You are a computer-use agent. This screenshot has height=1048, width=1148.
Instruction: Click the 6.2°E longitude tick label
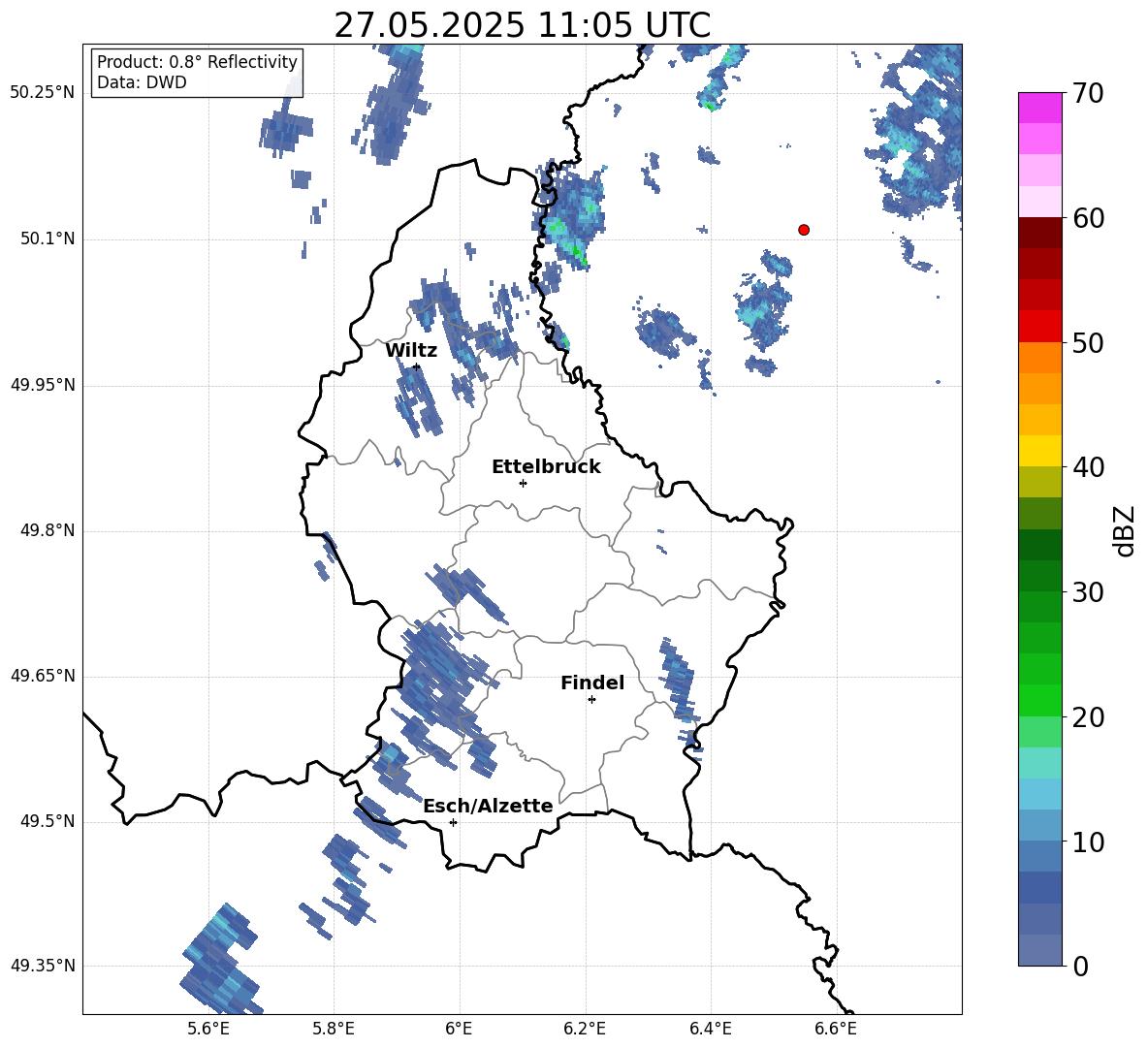(x=585, y=1029)
